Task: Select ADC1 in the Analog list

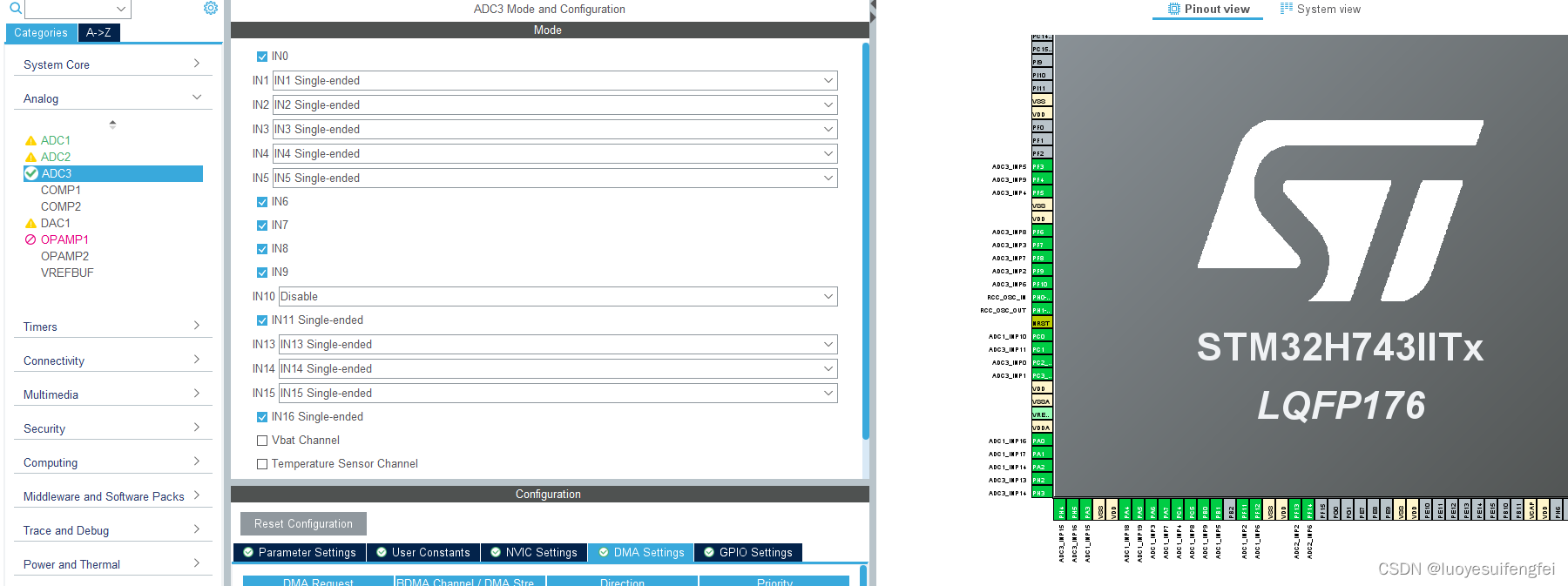Action: coord(56,140)
